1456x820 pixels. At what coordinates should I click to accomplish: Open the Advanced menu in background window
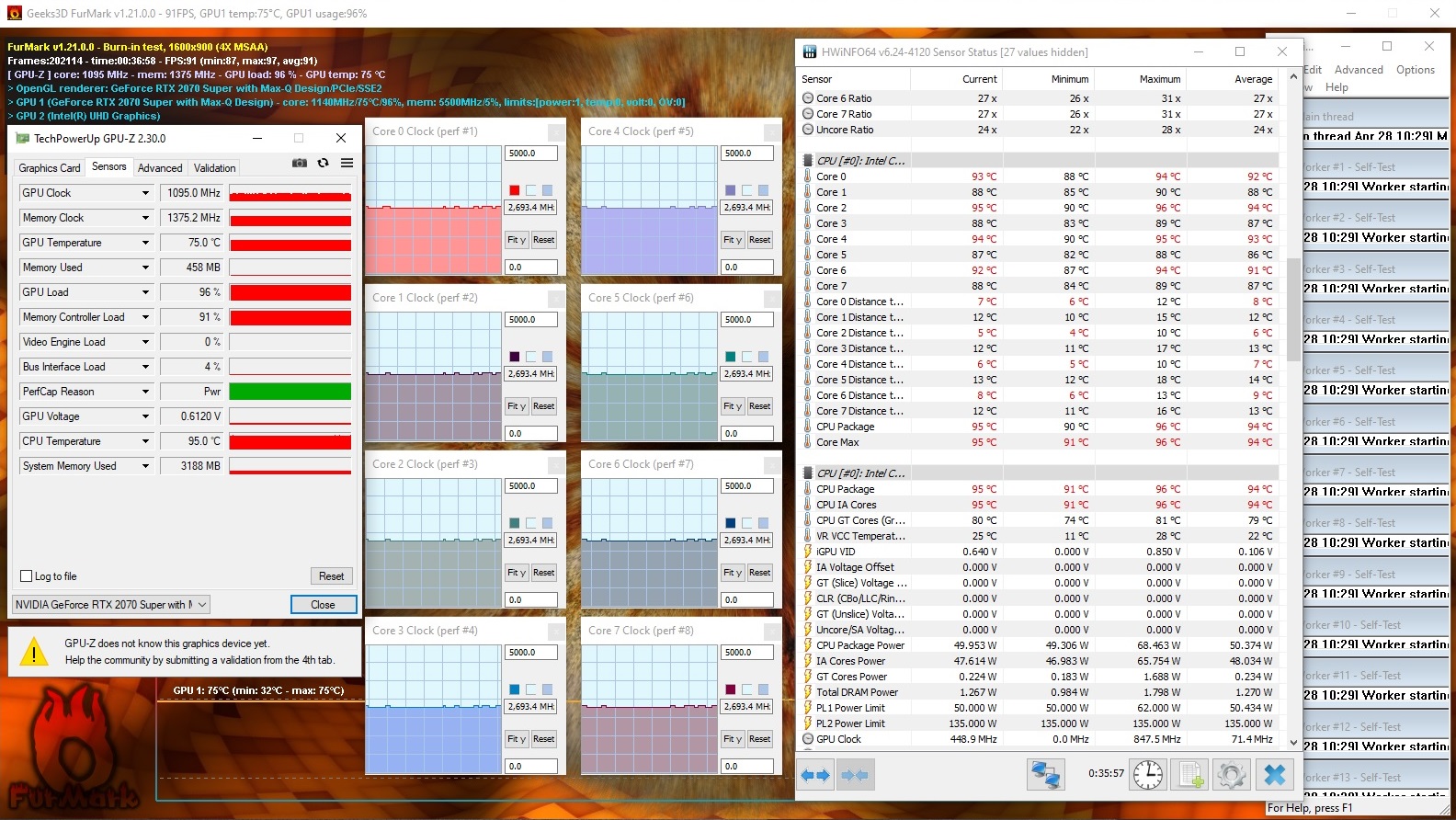point(1359,70)
